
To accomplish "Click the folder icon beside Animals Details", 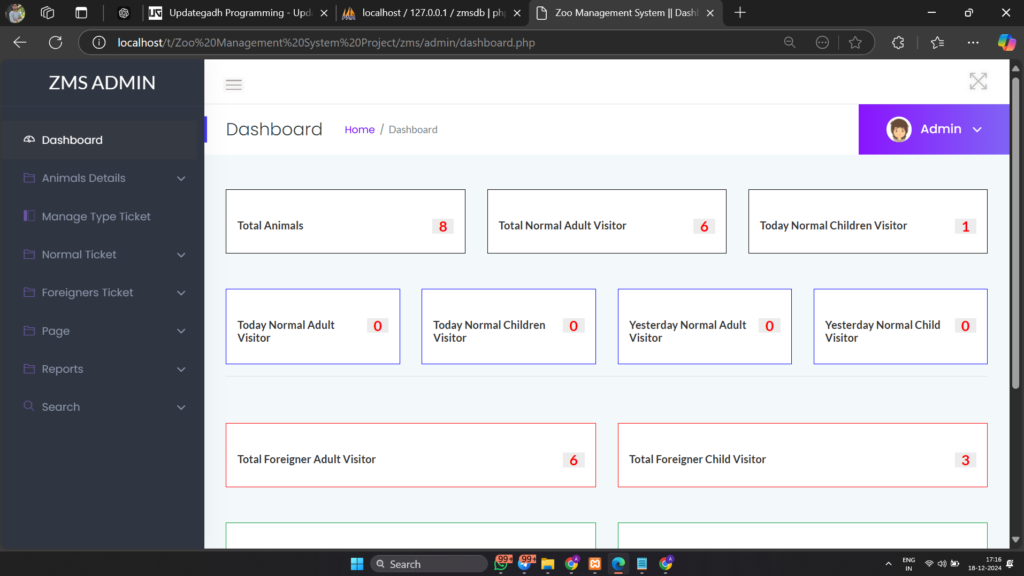I will (29, 178).
